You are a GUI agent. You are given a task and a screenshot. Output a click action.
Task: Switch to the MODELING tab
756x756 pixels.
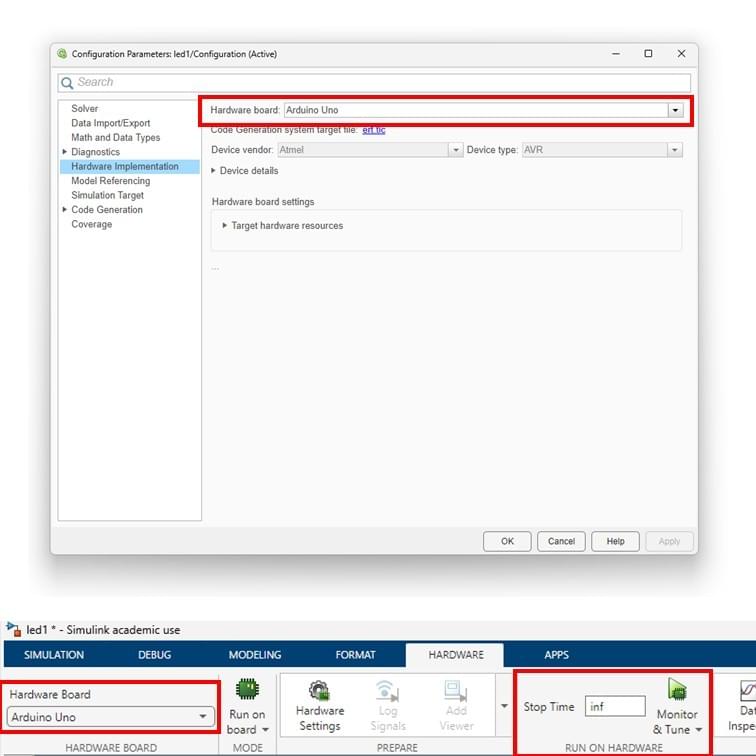(255, 655)
